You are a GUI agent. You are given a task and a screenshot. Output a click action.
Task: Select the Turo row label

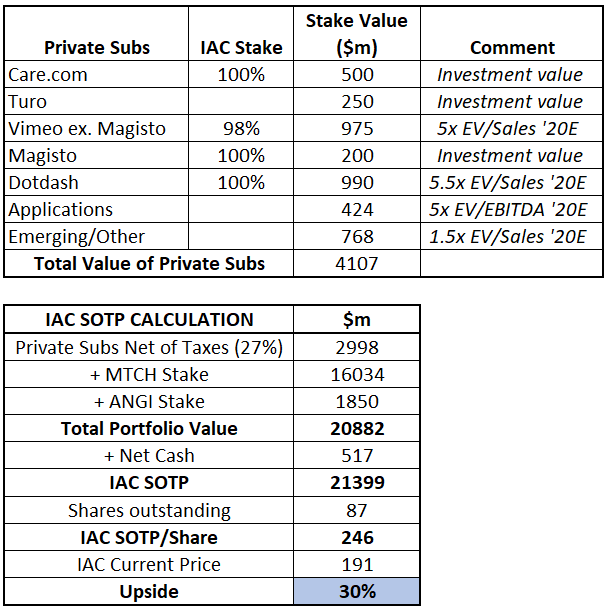coord(27,101)
